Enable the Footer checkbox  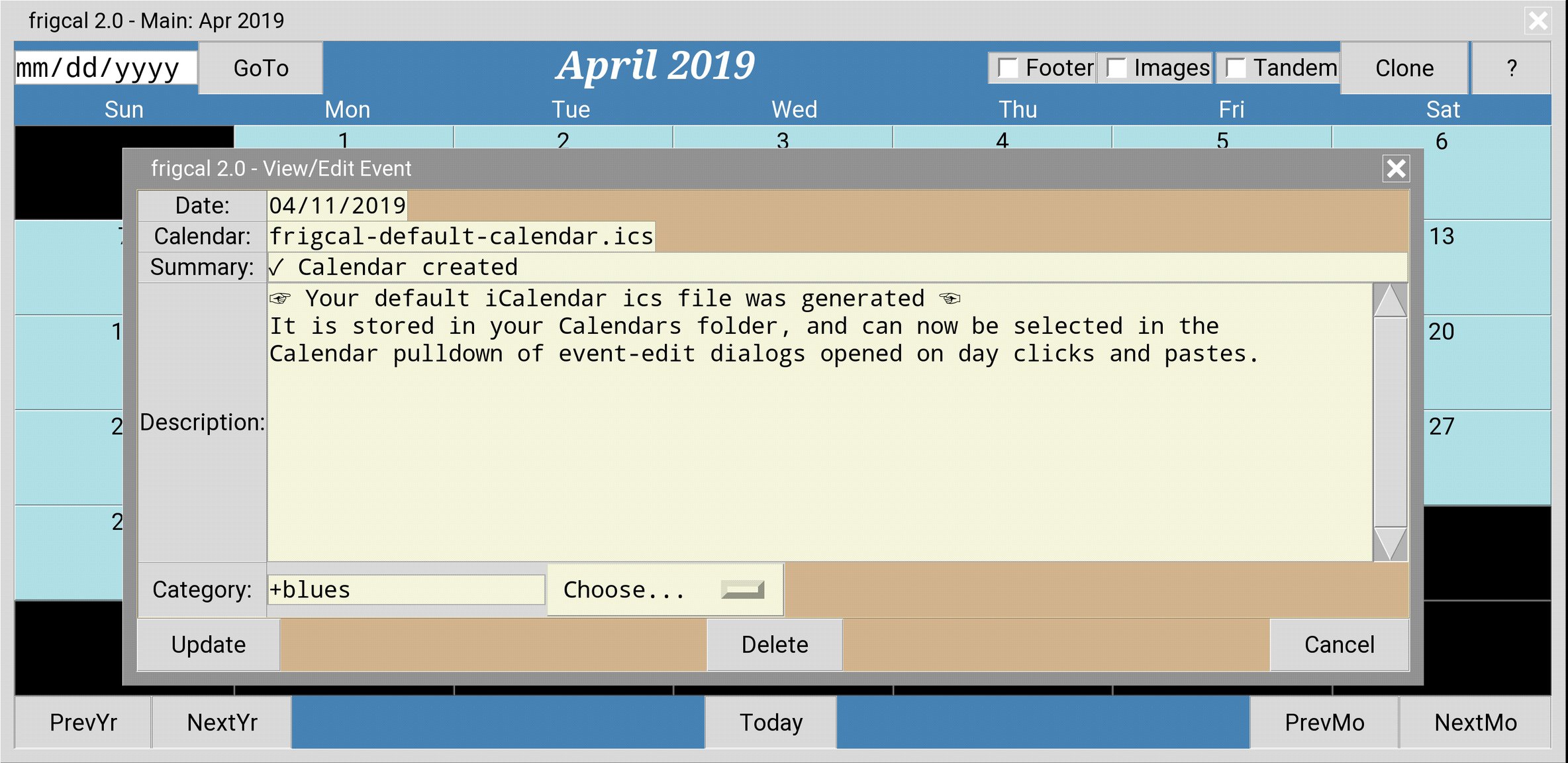[1008, 68]
